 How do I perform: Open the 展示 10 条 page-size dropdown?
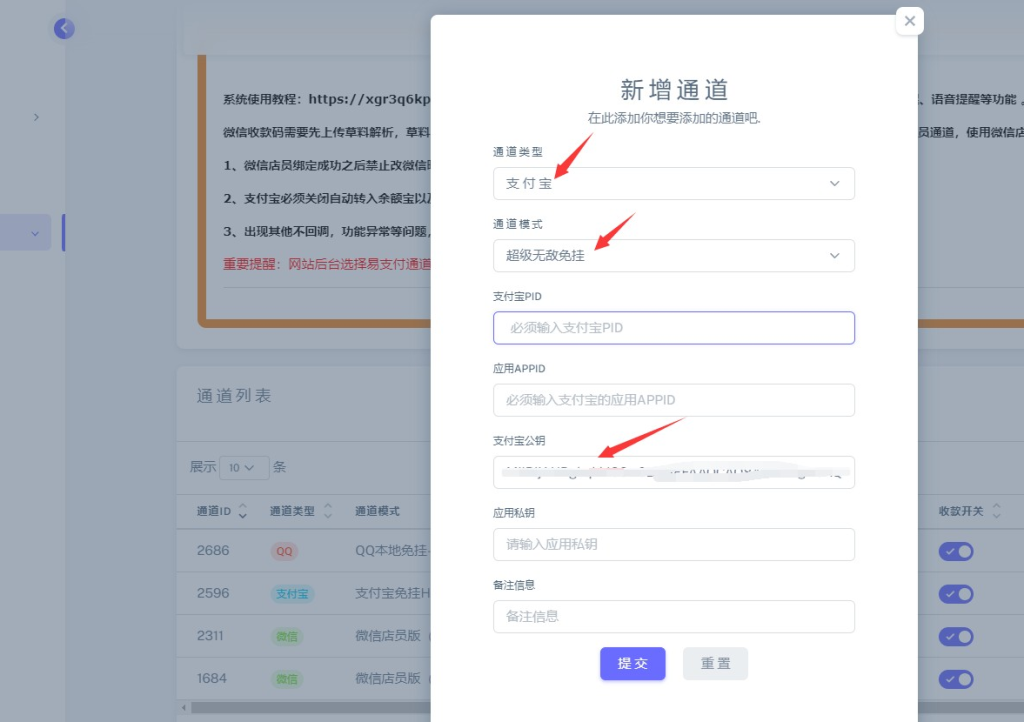(244, 467)
